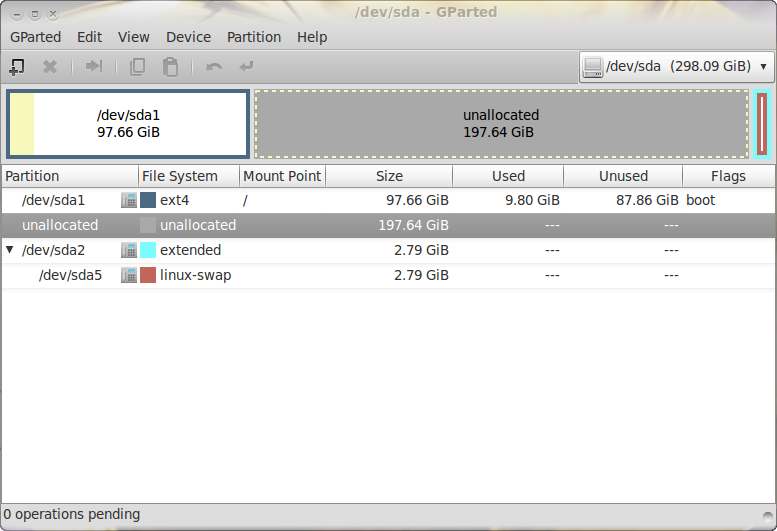Open the Help menu
777x531 pixels.
(x=312, y=37)
